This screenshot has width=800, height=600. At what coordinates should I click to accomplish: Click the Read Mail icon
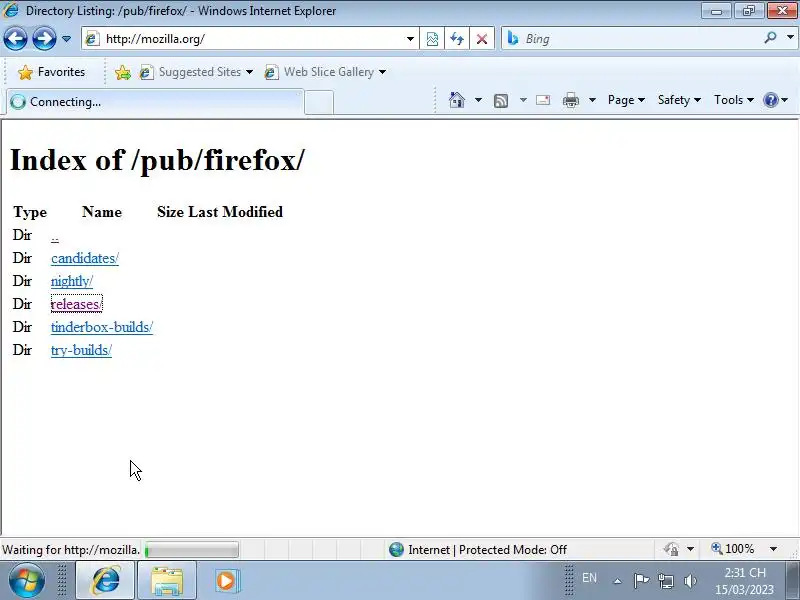pos(543,100)
